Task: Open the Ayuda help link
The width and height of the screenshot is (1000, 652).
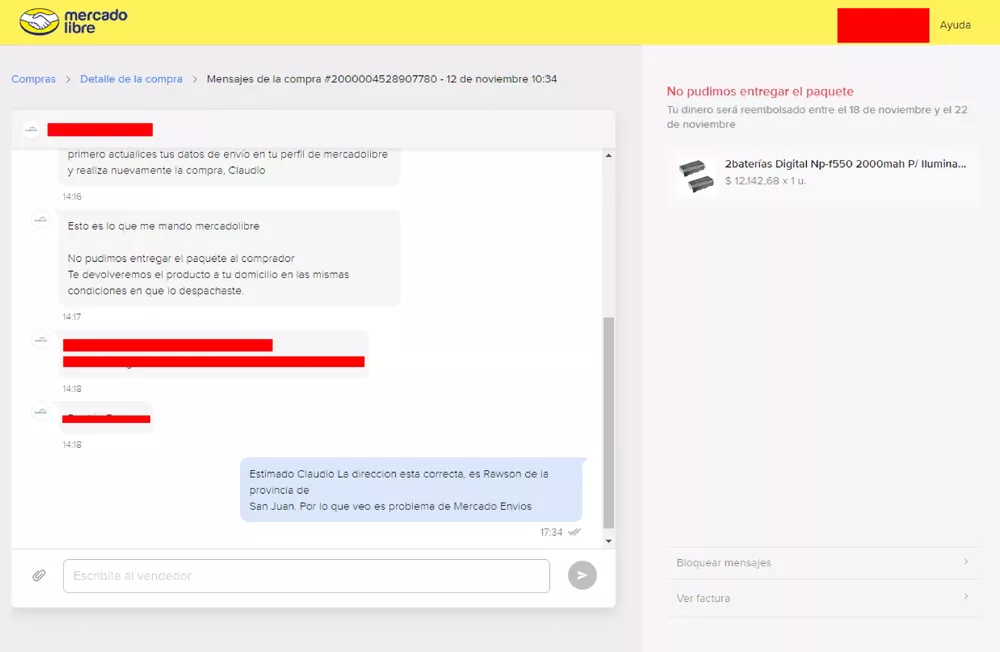Action: [x=955, y=25]
